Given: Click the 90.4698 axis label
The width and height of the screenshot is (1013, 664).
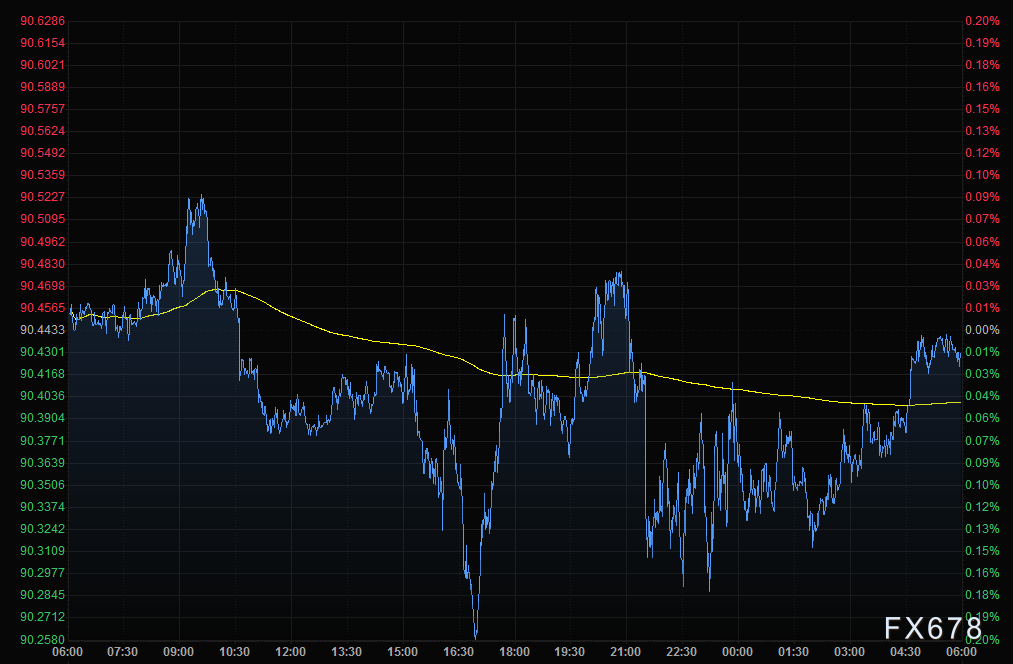Looking at the screenshot, I should click(43, 285).
